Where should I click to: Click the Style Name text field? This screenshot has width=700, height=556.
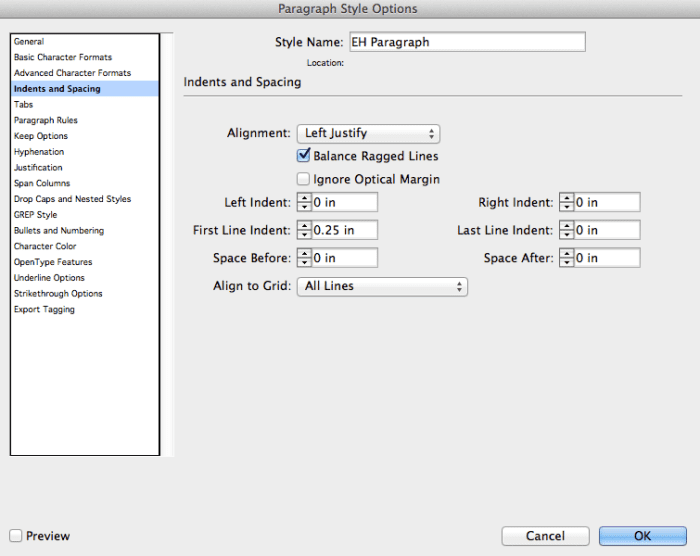coord(467,42)
